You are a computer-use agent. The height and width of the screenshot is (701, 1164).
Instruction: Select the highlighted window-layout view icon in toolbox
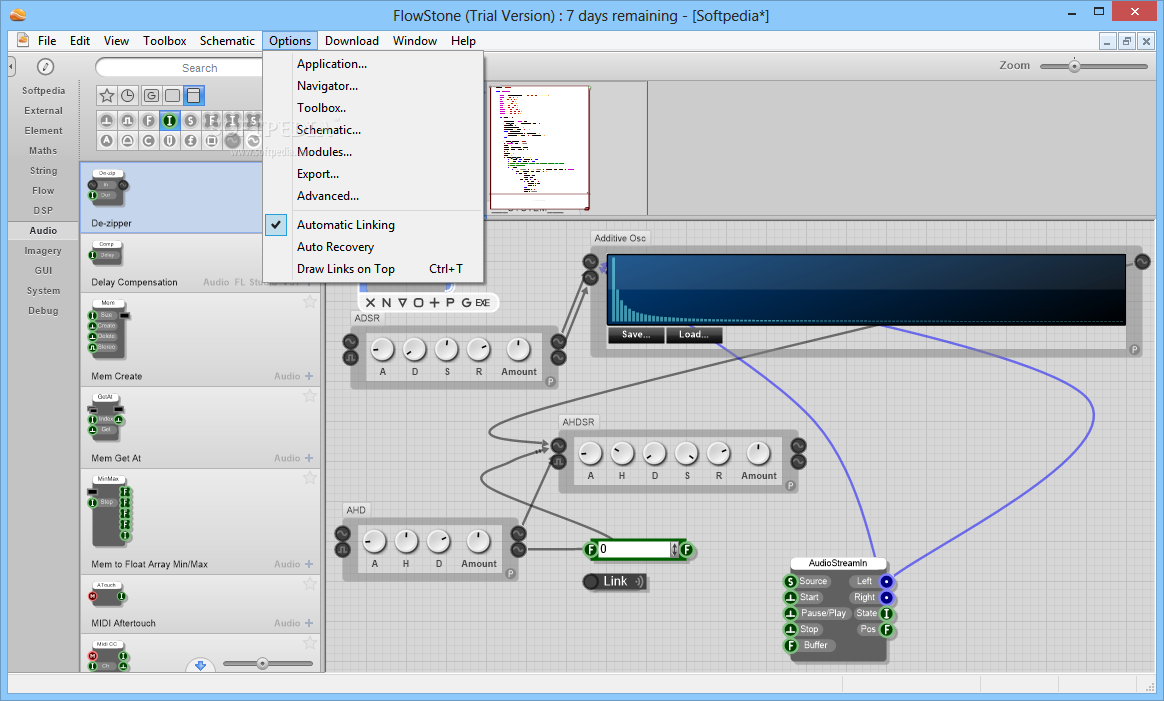[194, 95]
